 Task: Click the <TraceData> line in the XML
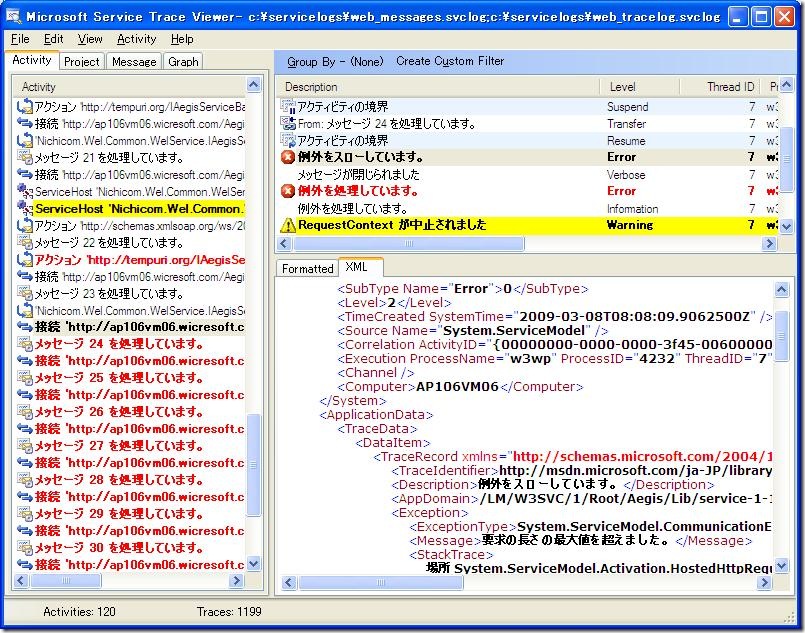(x=377, y=429)
